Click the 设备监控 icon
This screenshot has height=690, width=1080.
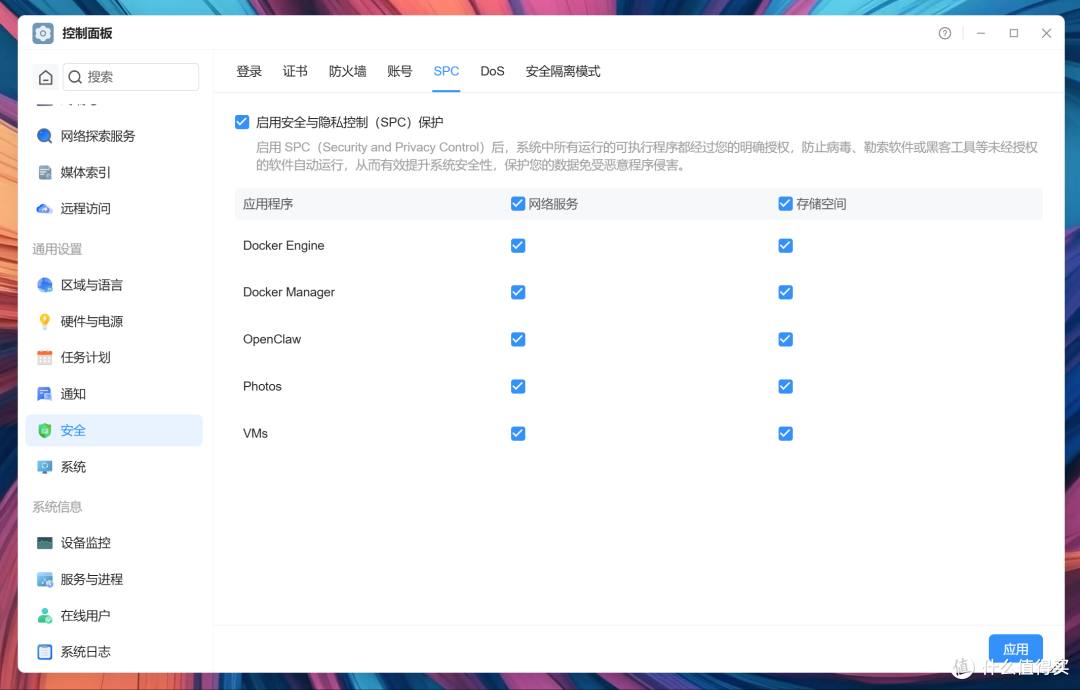click(45, 543)
